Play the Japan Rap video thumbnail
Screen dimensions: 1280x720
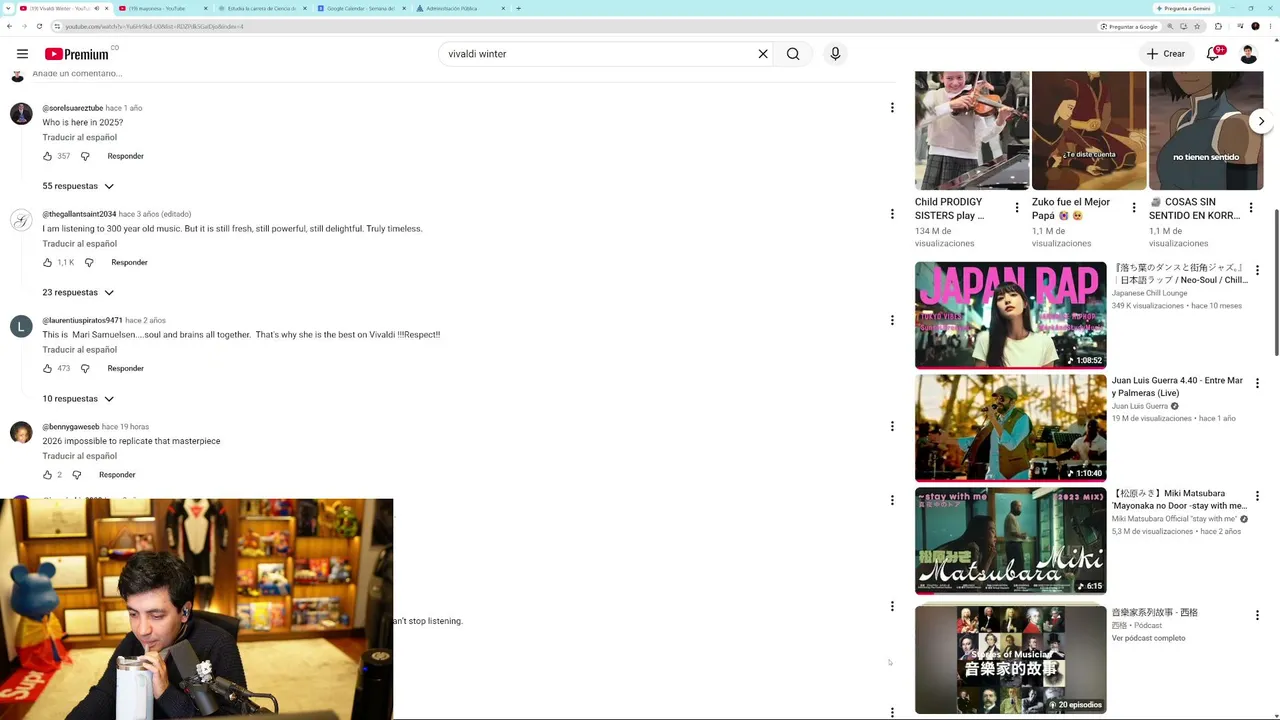click(1010, 315)
